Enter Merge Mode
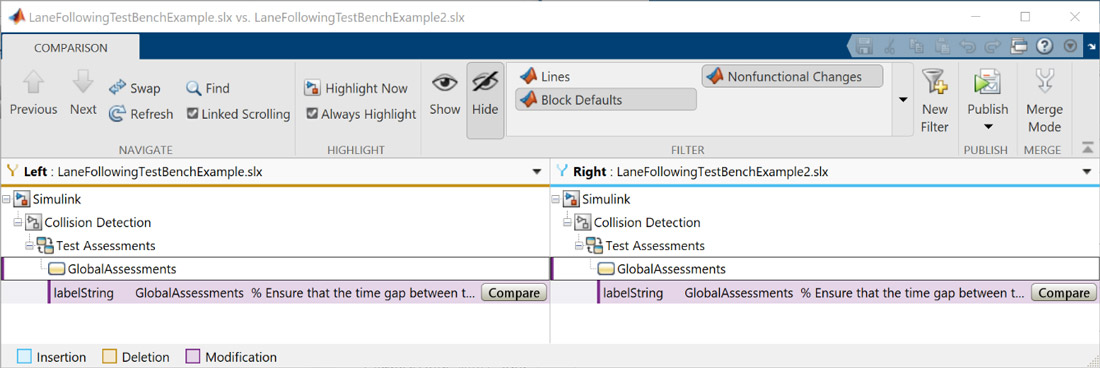The width and height of the screenshot is (1100, 368). coord(1044,101)
